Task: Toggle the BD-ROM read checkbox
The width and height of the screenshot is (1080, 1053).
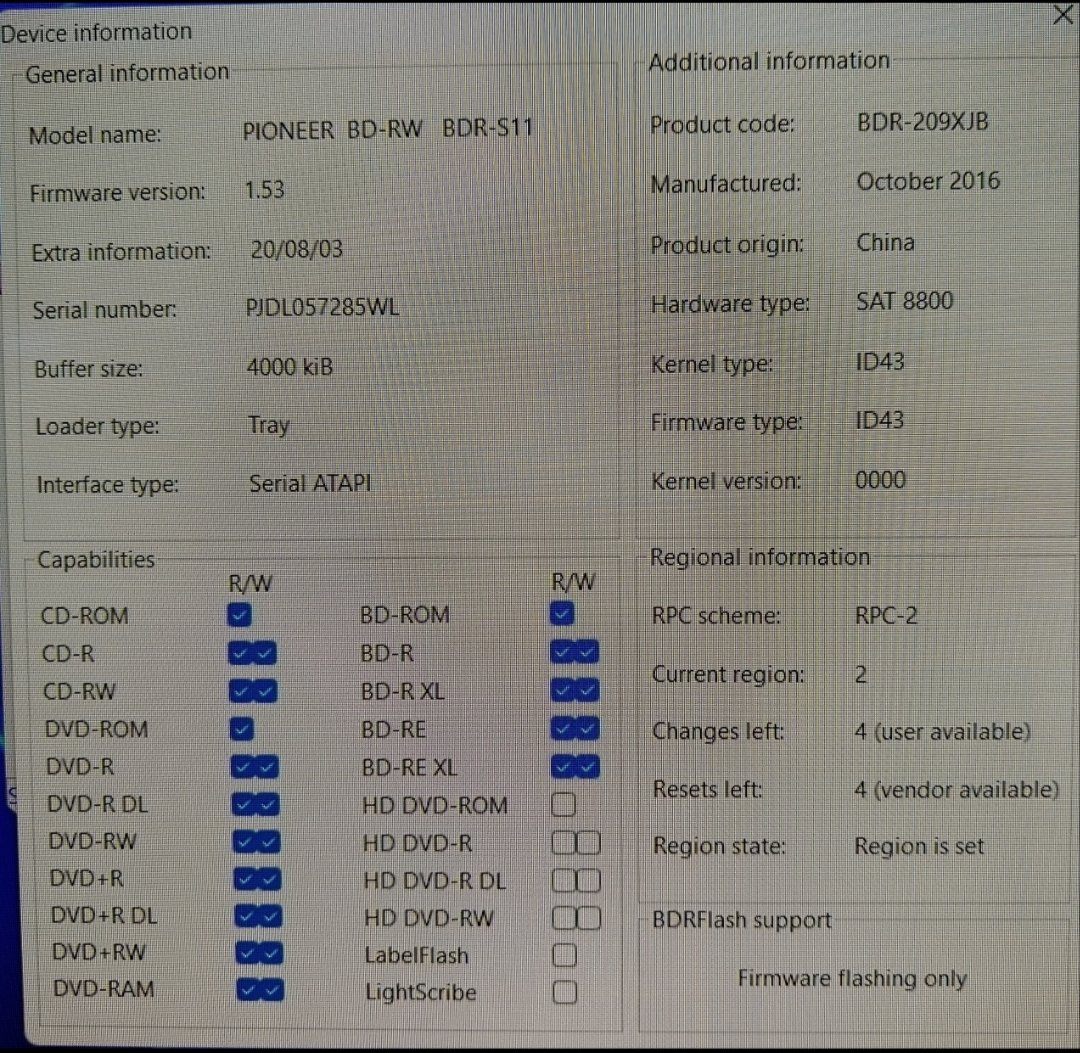Action: click(x=562, y=613)
